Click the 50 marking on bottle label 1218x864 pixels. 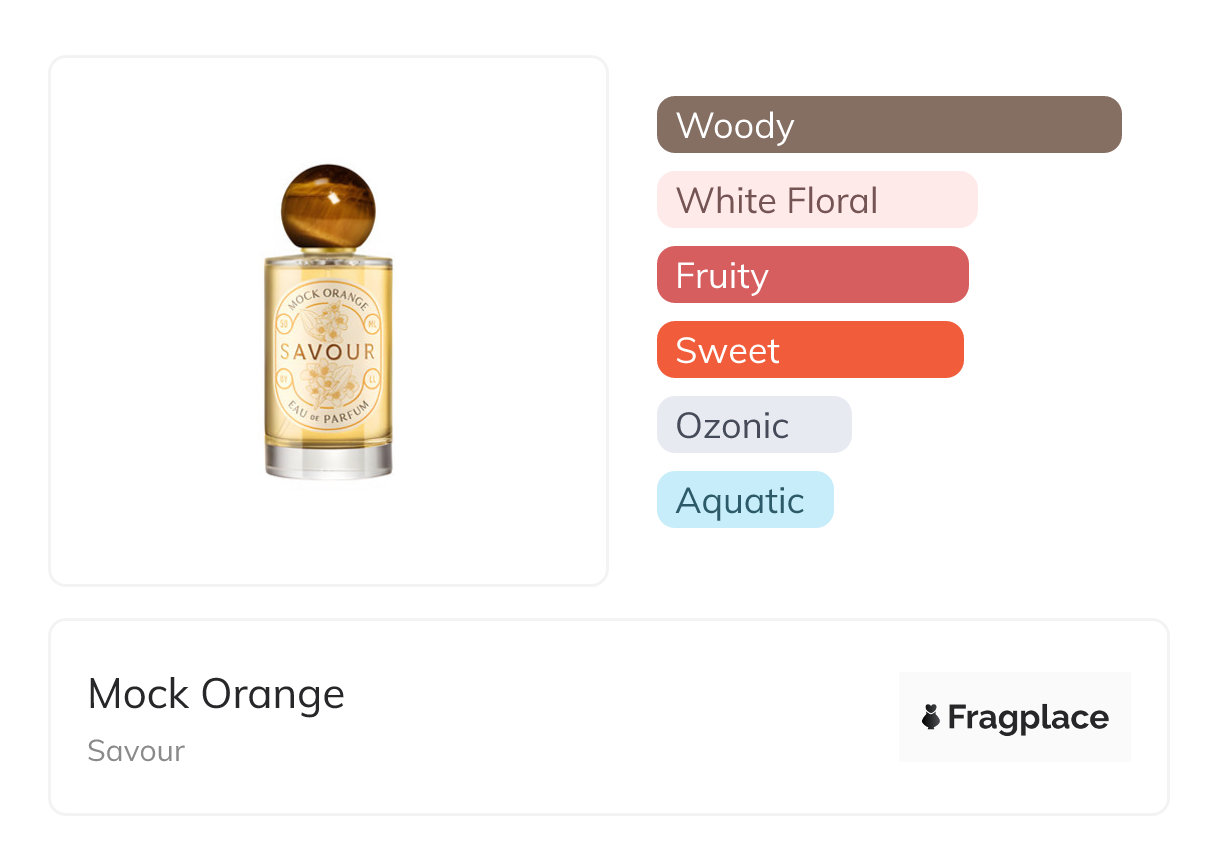(x=285, y=323)
